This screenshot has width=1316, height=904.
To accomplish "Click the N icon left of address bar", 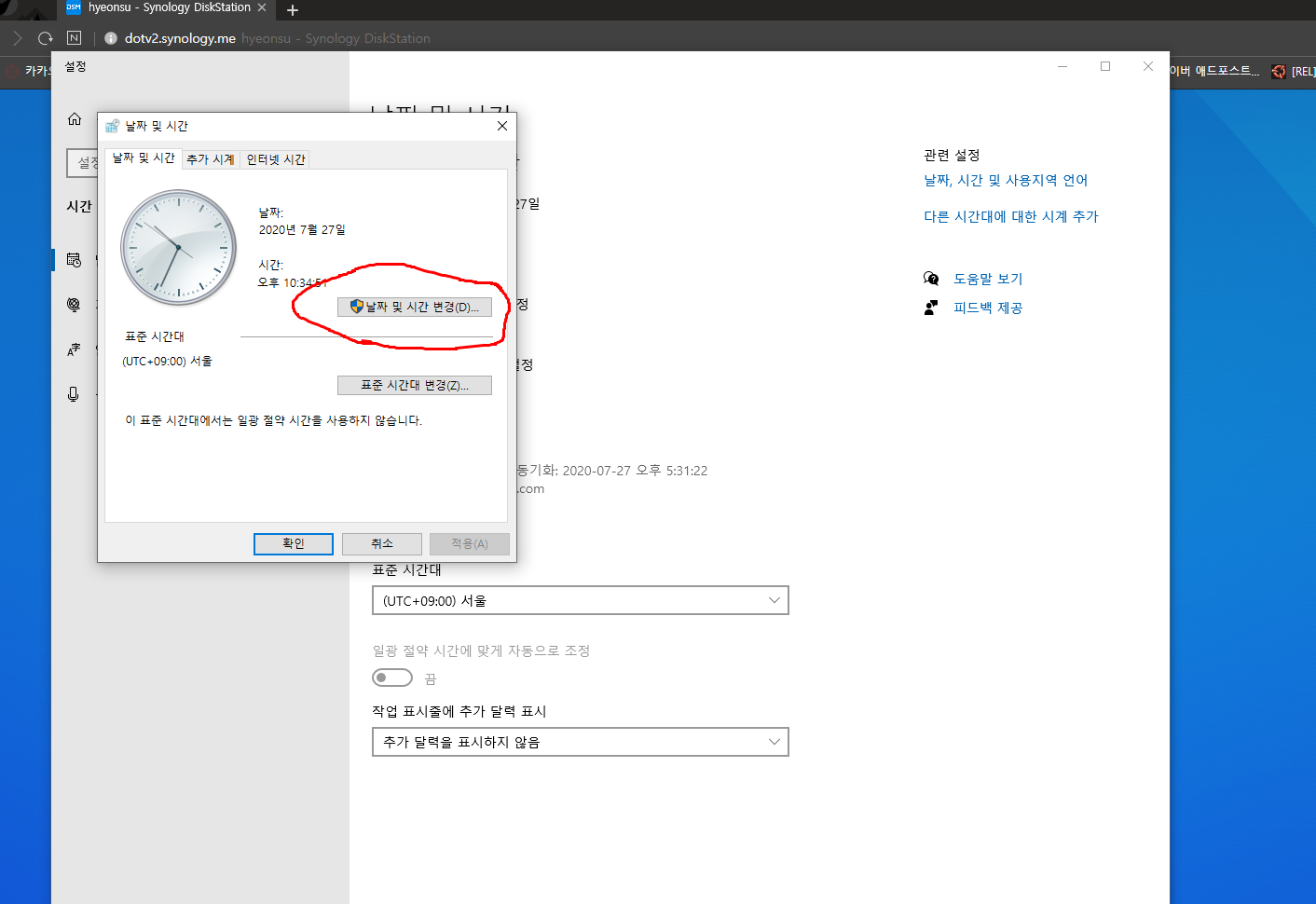I will click(x=75, y=38).
